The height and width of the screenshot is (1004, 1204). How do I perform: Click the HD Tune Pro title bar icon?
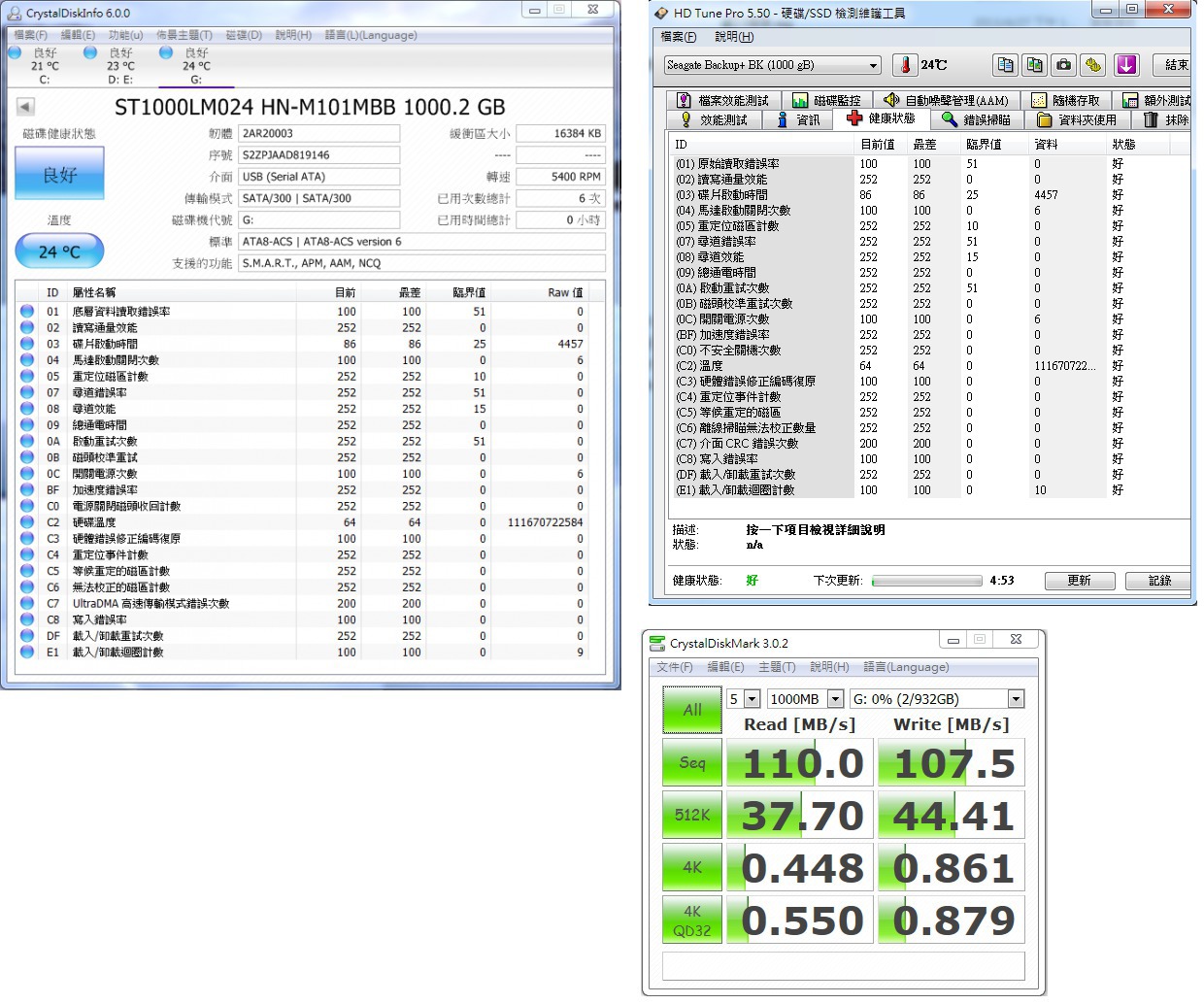(x=661, y=13)
